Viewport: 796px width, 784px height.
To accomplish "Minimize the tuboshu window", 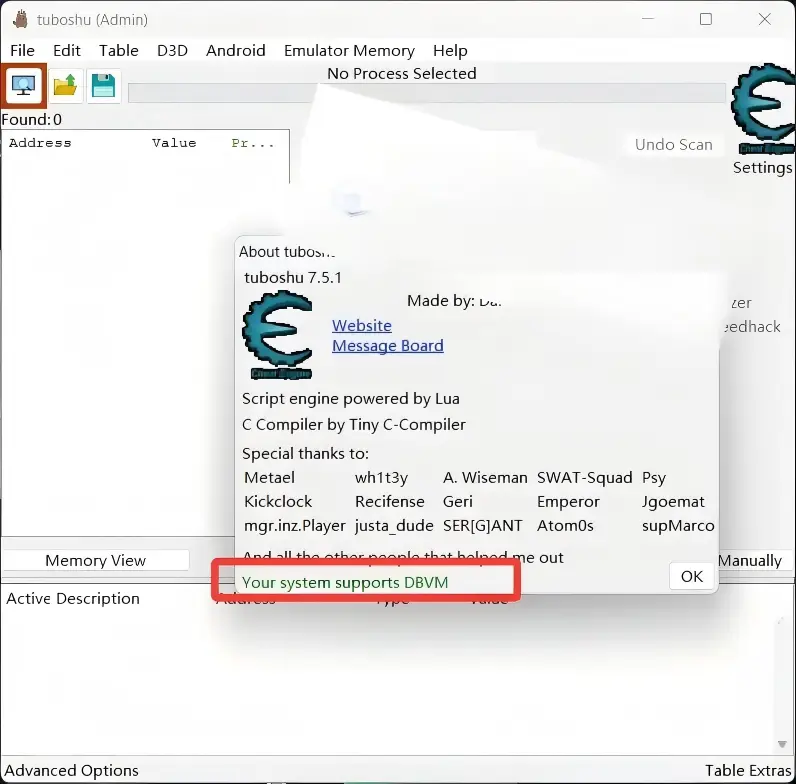I will [648, 19].
